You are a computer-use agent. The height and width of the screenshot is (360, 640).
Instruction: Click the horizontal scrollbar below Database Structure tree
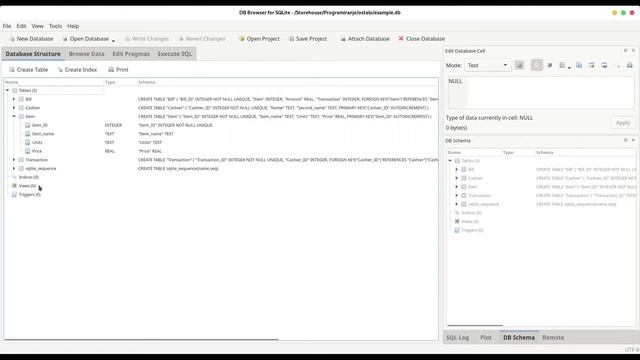[141, 339]
